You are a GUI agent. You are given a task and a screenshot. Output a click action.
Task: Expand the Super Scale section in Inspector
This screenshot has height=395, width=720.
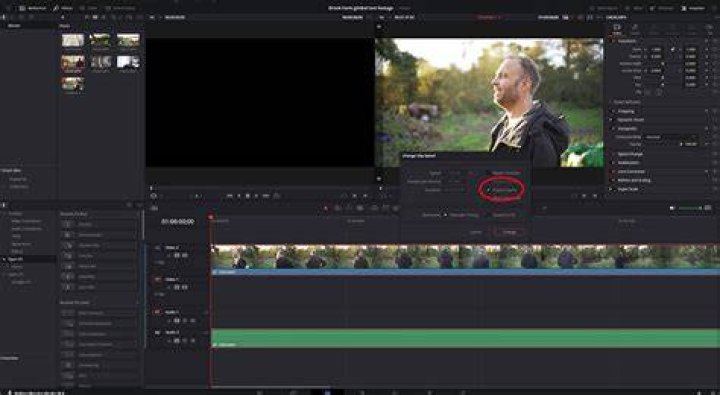pos(627,189)
